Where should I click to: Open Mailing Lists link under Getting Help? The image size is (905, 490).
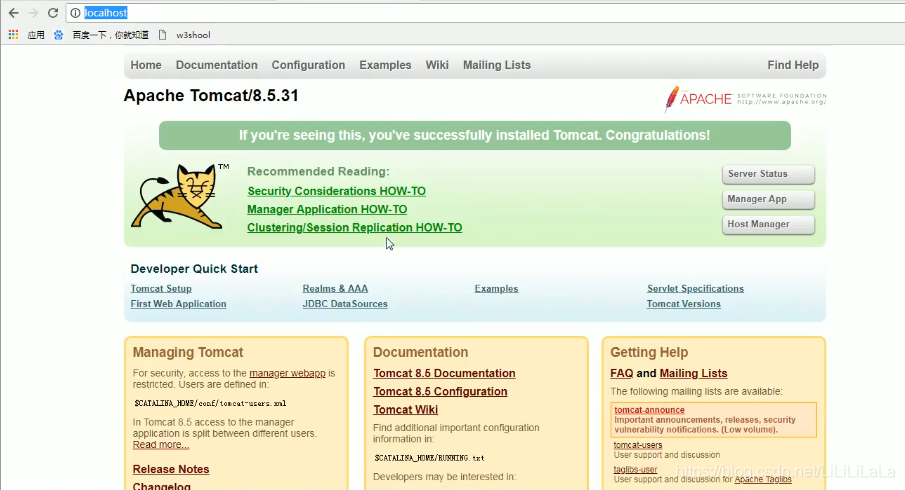[x=693, y=373]
